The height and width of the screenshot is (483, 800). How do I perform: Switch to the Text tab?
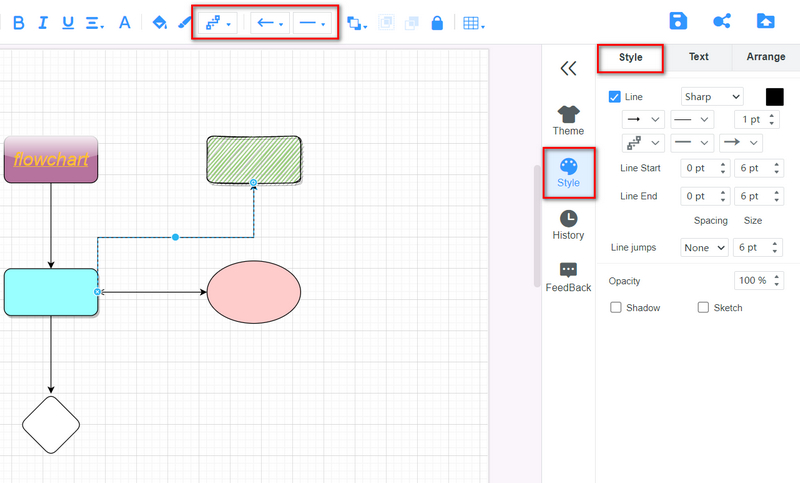click(x=699, y=57)
